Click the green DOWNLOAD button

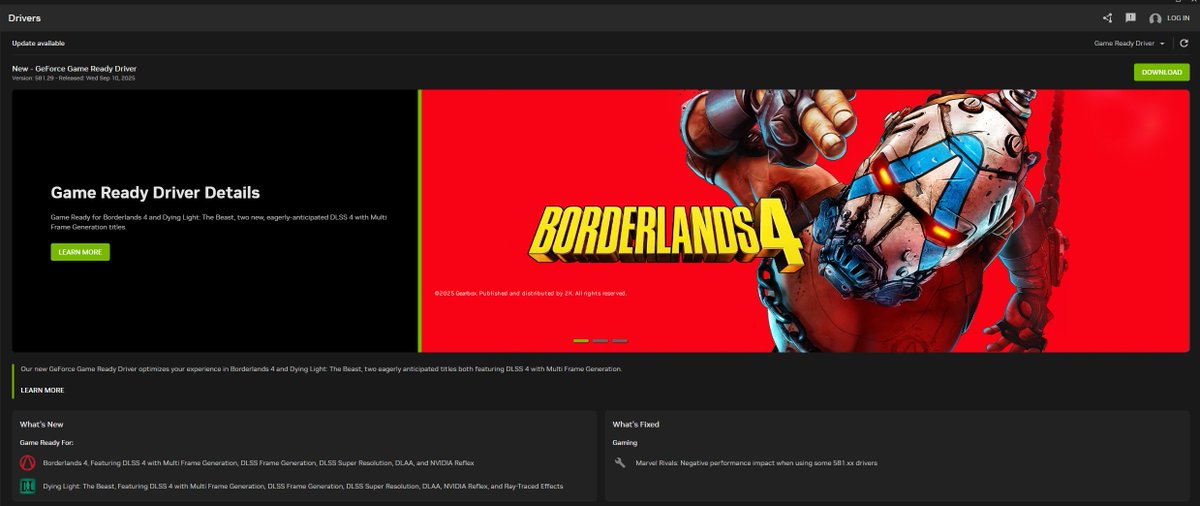1161,72
